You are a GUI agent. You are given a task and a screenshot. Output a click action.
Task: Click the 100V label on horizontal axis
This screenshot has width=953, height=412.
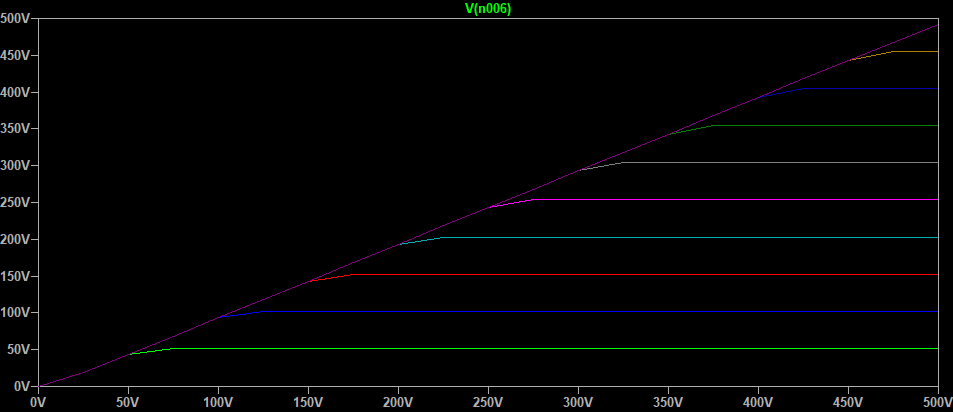(218, 402)
